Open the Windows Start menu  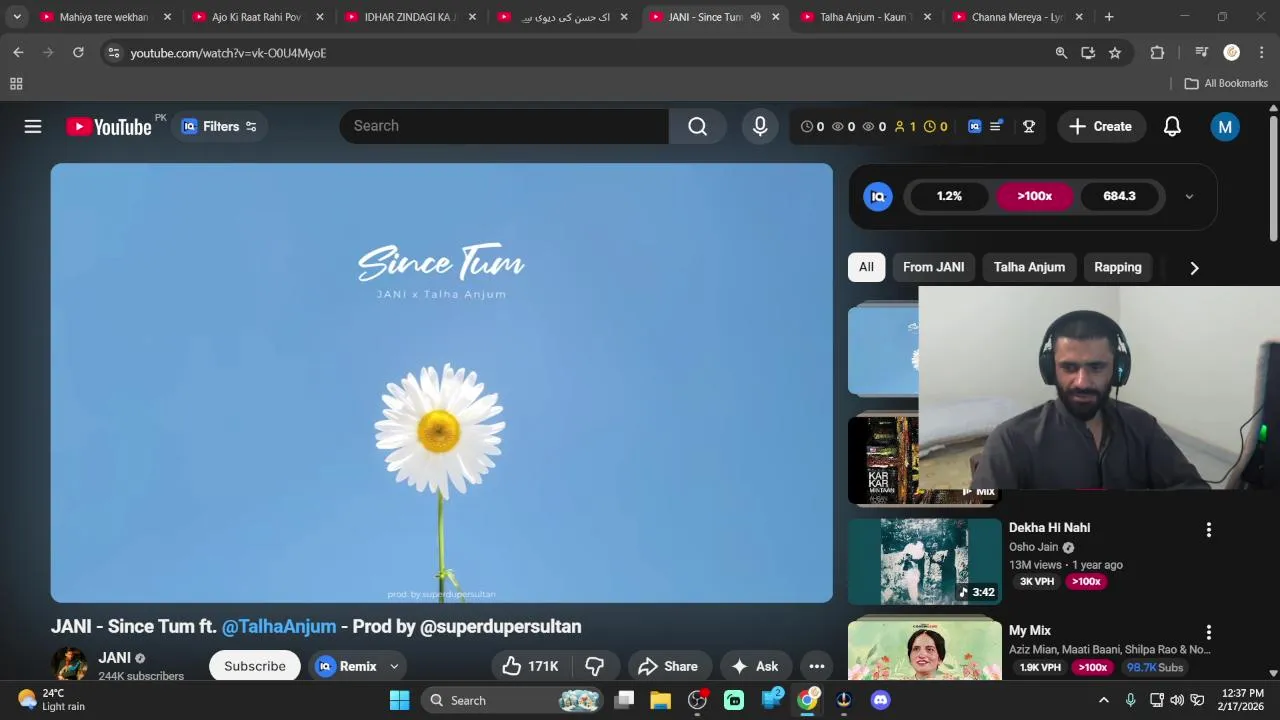pos(399,700)
